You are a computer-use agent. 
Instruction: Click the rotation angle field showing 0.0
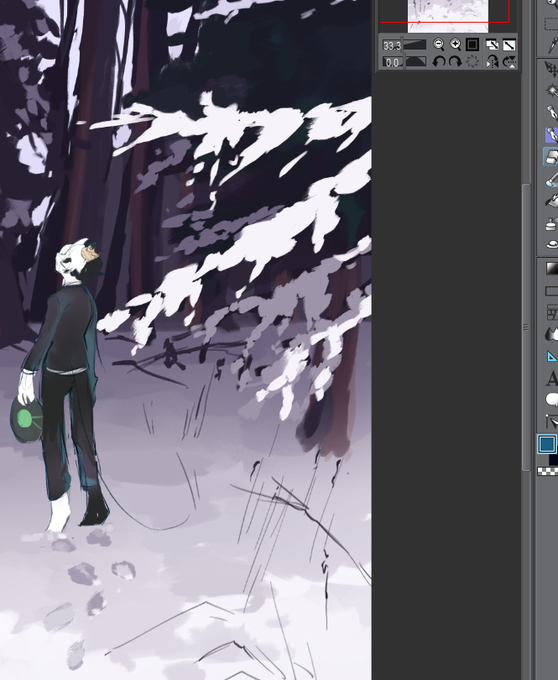point(392,62)
